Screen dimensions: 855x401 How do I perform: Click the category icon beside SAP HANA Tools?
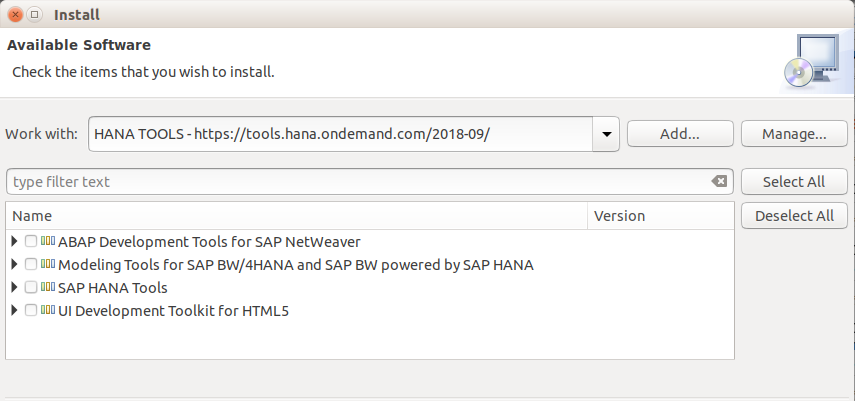pyautogui.click(x=48, y=287)
